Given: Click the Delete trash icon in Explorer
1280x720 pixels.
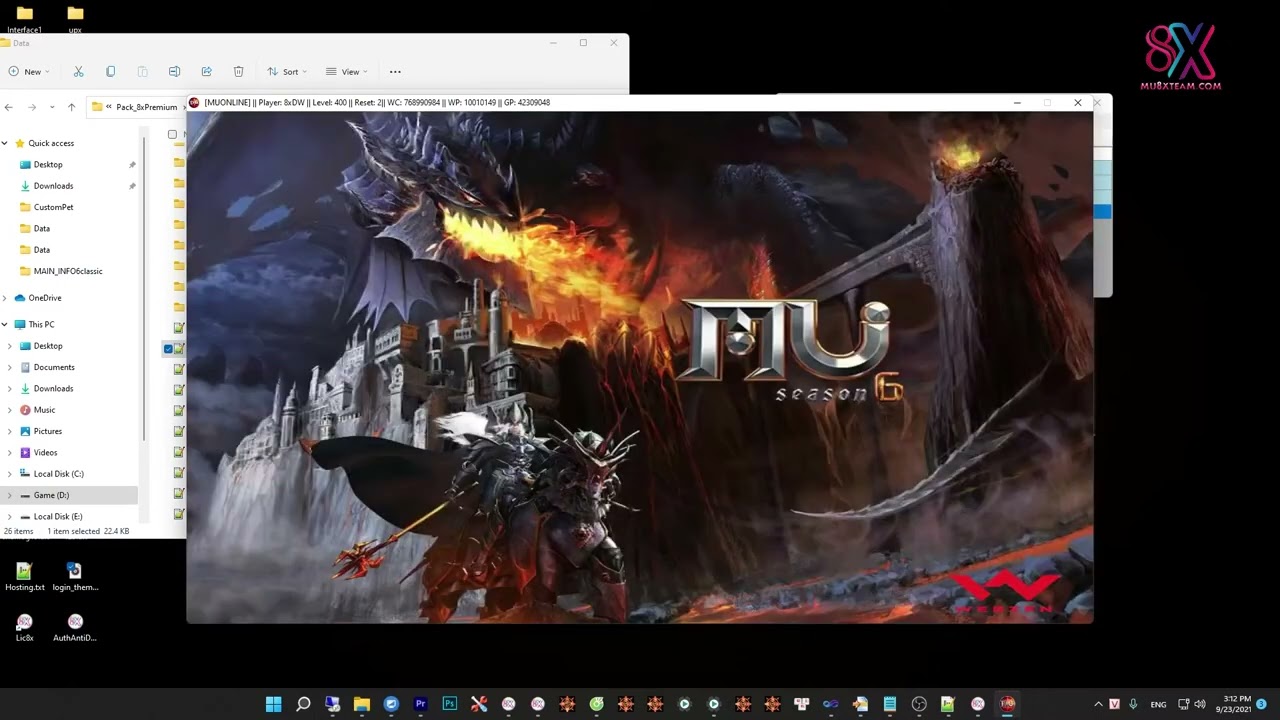Looking at the screenshot, I should coord(238,72).
